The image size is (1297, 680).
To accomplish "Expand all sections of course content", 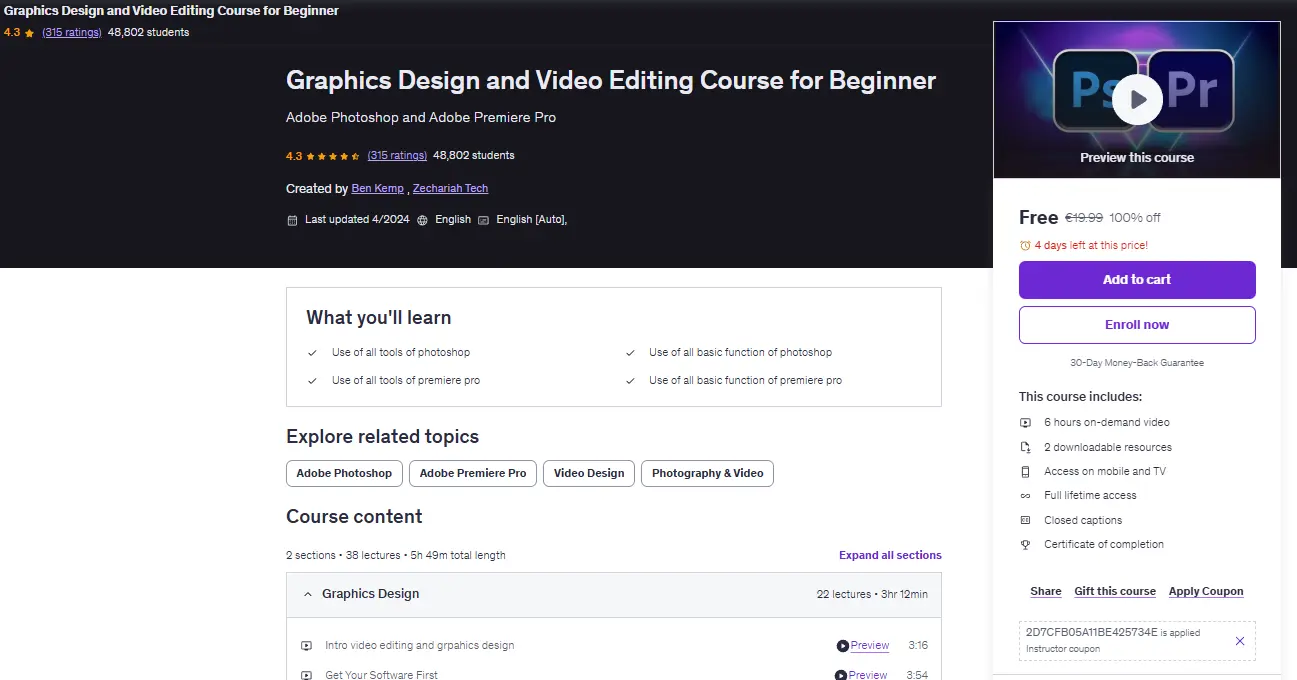I will (x=890, y=555).
